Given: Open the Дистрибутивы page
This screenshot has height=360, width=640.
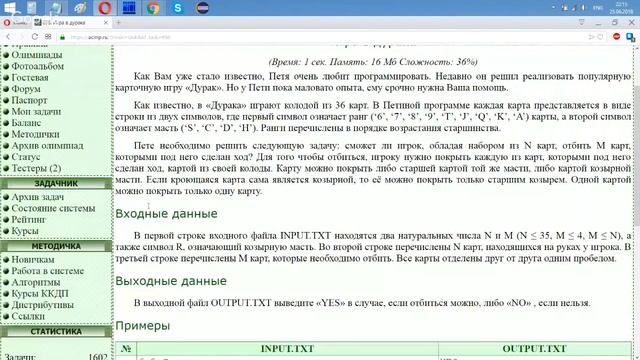Looking at the screenshot, I should (x=42, y=305).
